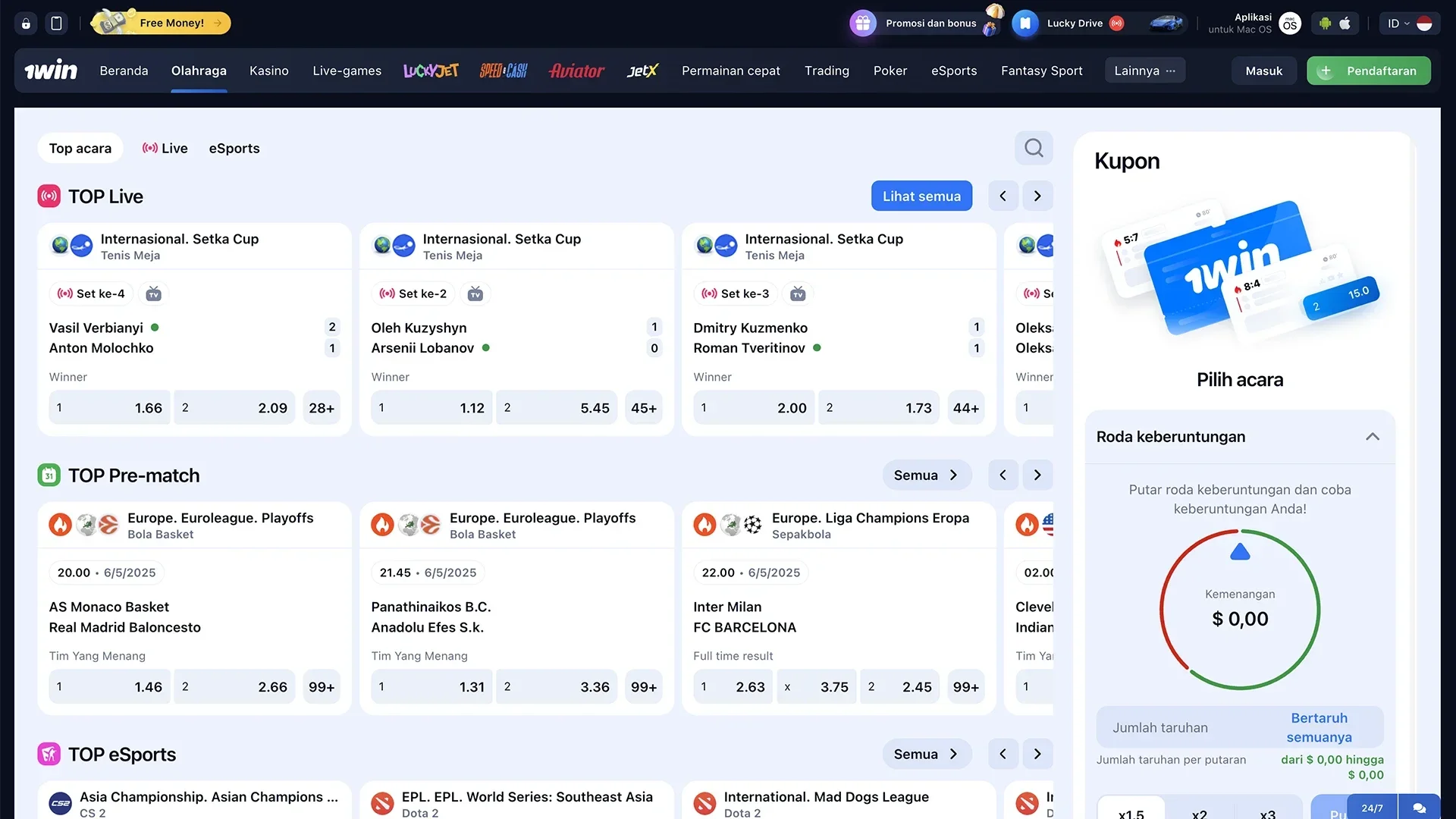The width and height of the screenshot is (1456, 819).
Task: Click the padlock icon in the top-left corner
Action: pos(25,23)
